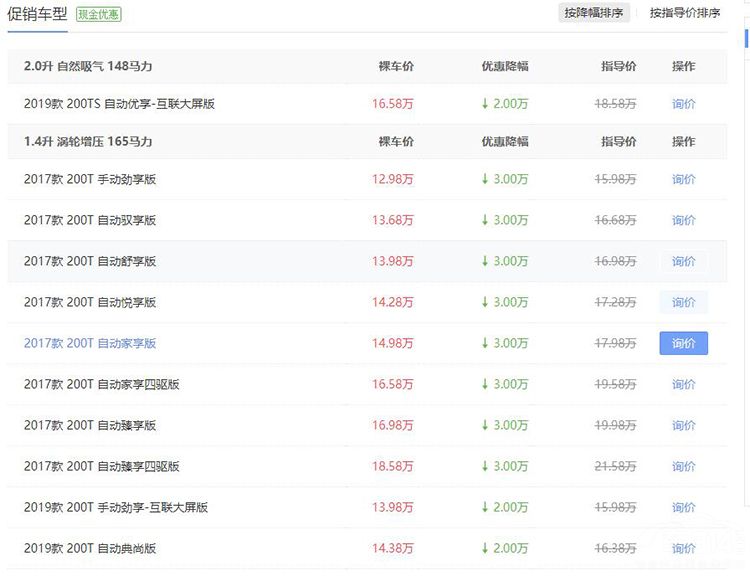Click the 现金优惠 tag
The width and height of the screenshot is (750, 576).
(x=99, y=14)
